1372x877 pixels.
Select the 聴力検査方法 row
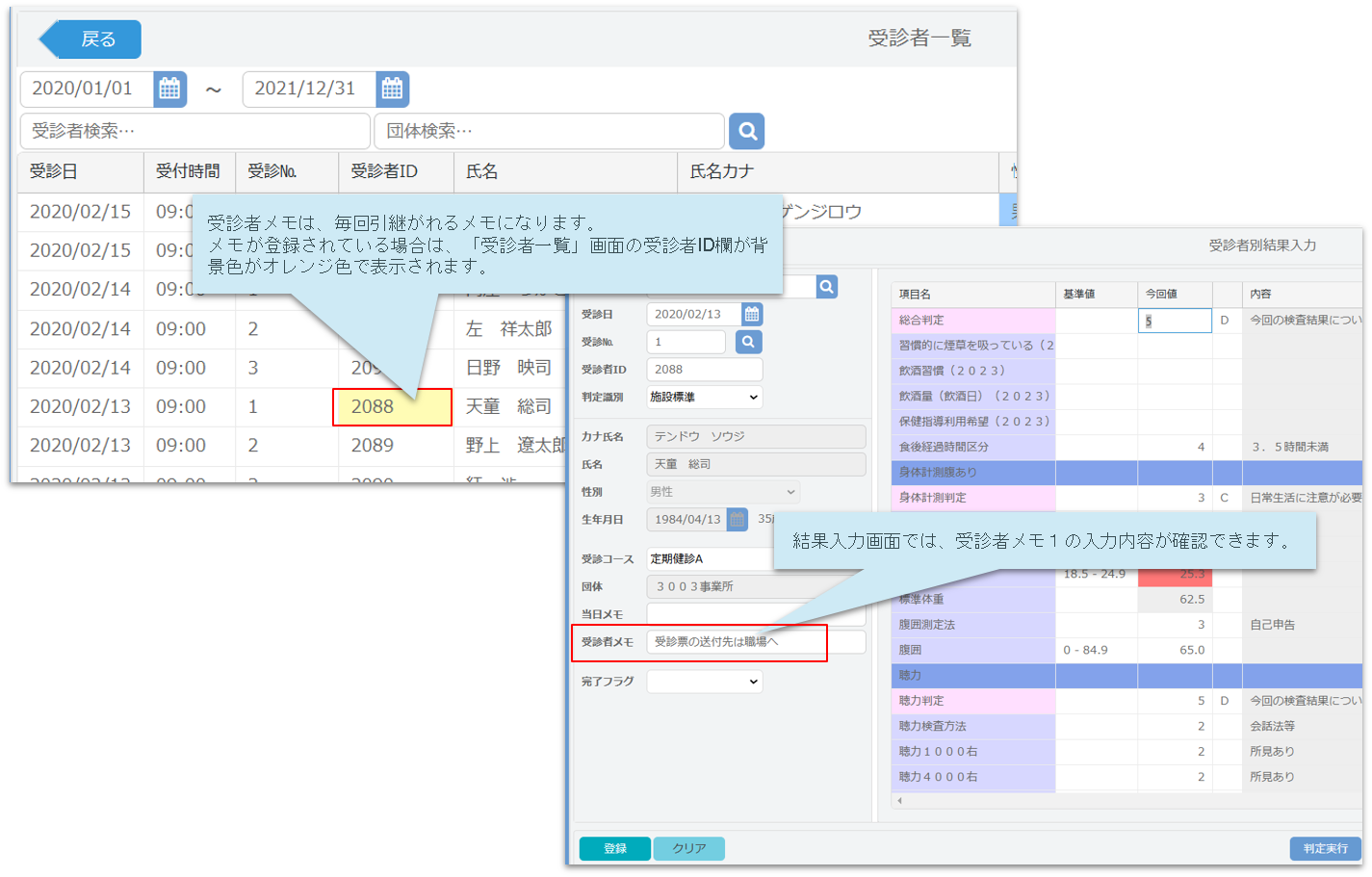click(1126, 726)
